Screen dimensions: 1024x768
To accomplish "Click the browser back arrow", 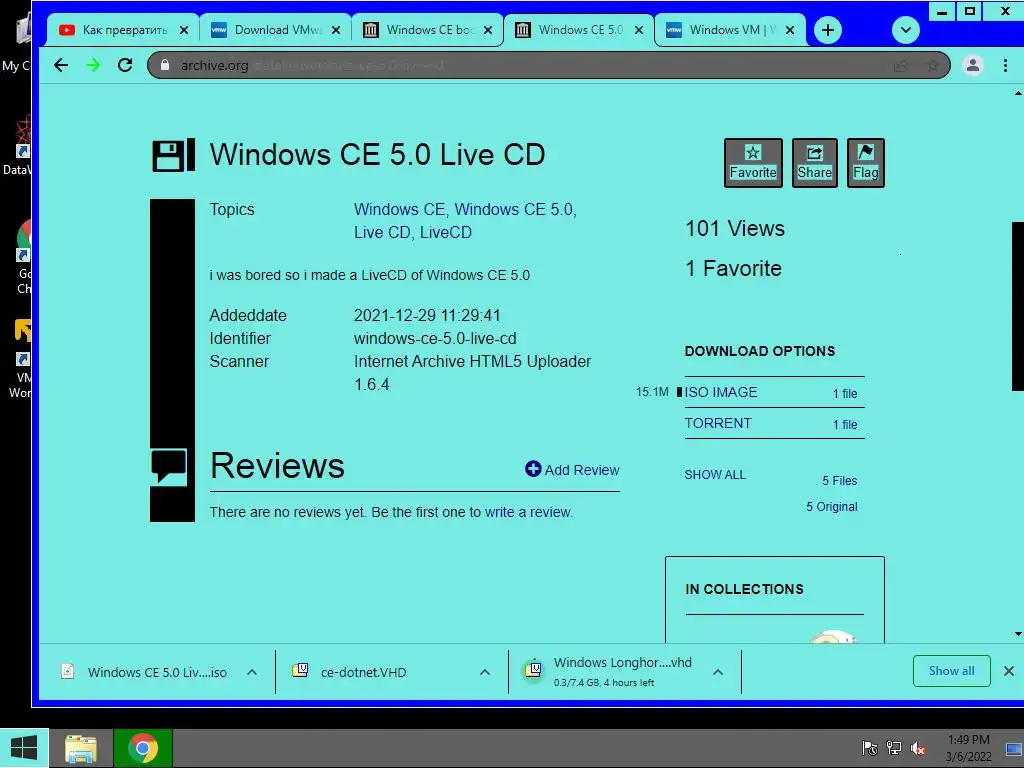I will (61, 65).
